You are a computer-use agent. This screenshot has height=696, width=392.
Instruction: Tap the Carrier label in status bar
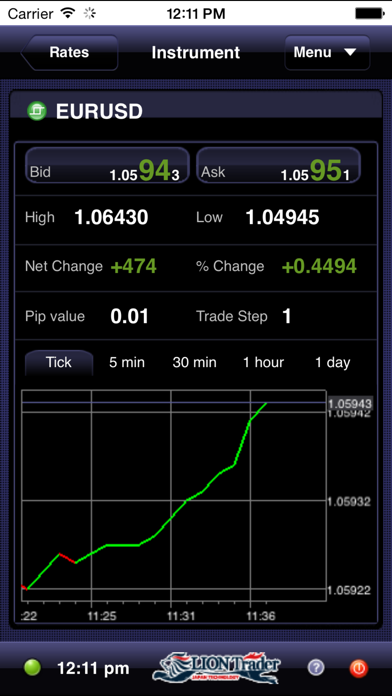[31, 14]
